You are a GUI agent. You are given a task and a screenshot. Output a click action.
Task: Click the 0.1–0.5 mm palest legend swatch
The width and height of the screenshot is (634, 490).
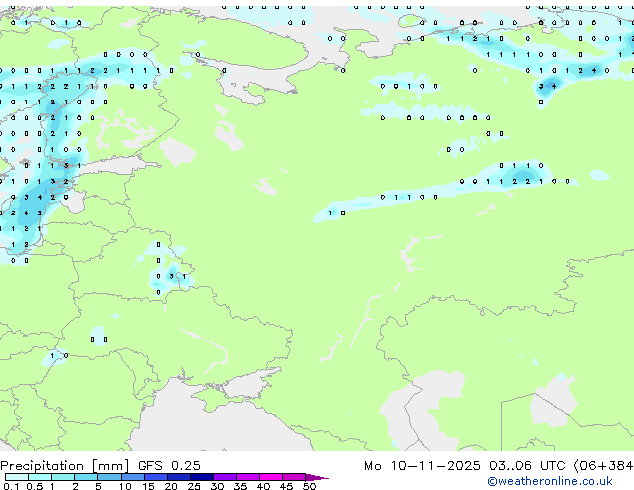click(x=17, y=477)
